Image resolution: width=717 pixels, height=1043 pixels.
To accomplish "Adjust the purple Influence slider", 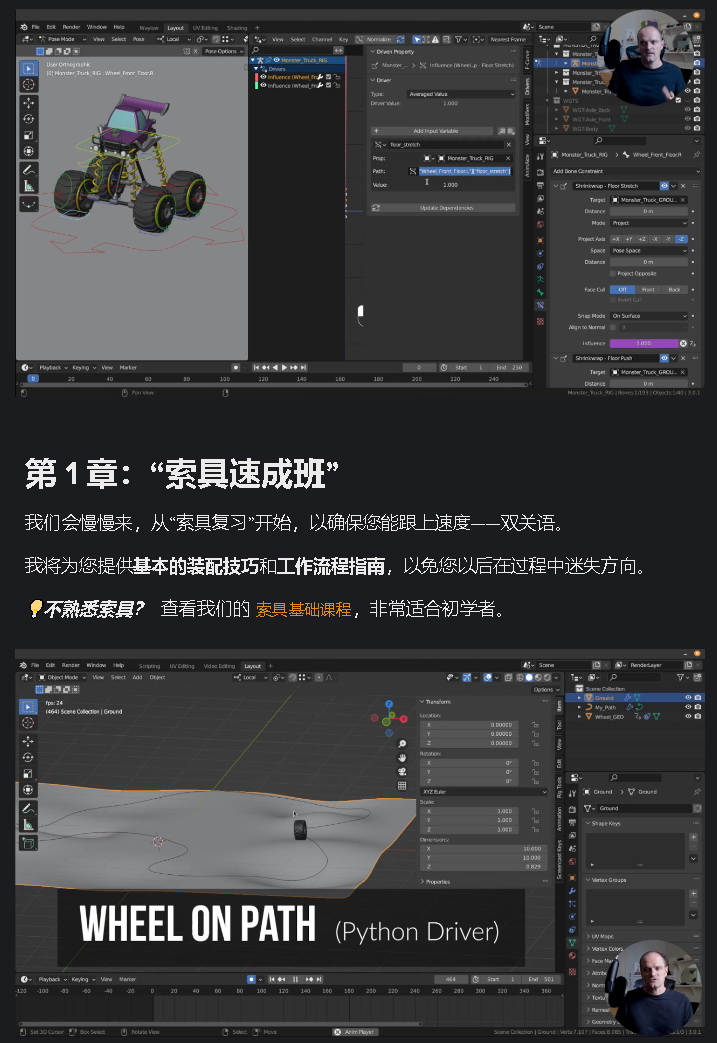I will point(644,343).
